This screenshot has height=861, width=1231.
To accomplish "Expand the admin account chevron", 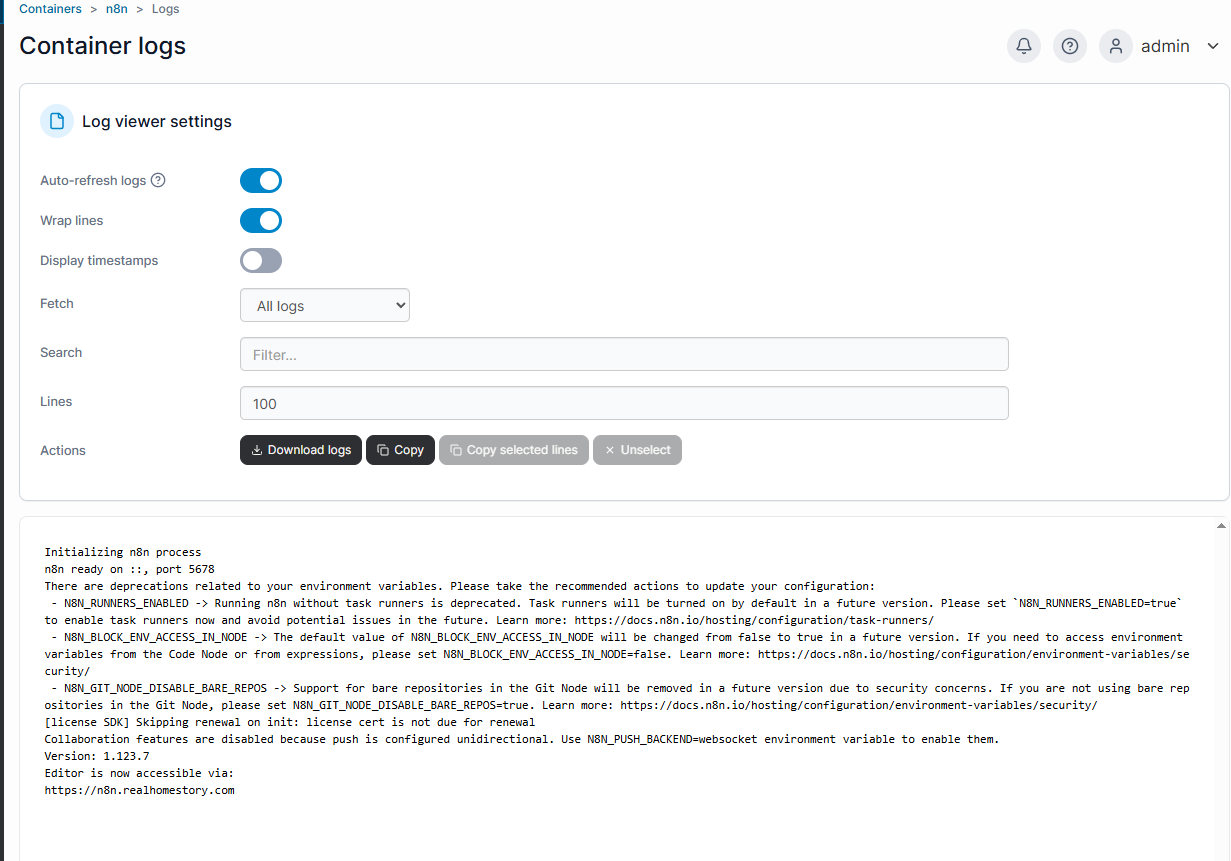I will [x=1213, y=46].
